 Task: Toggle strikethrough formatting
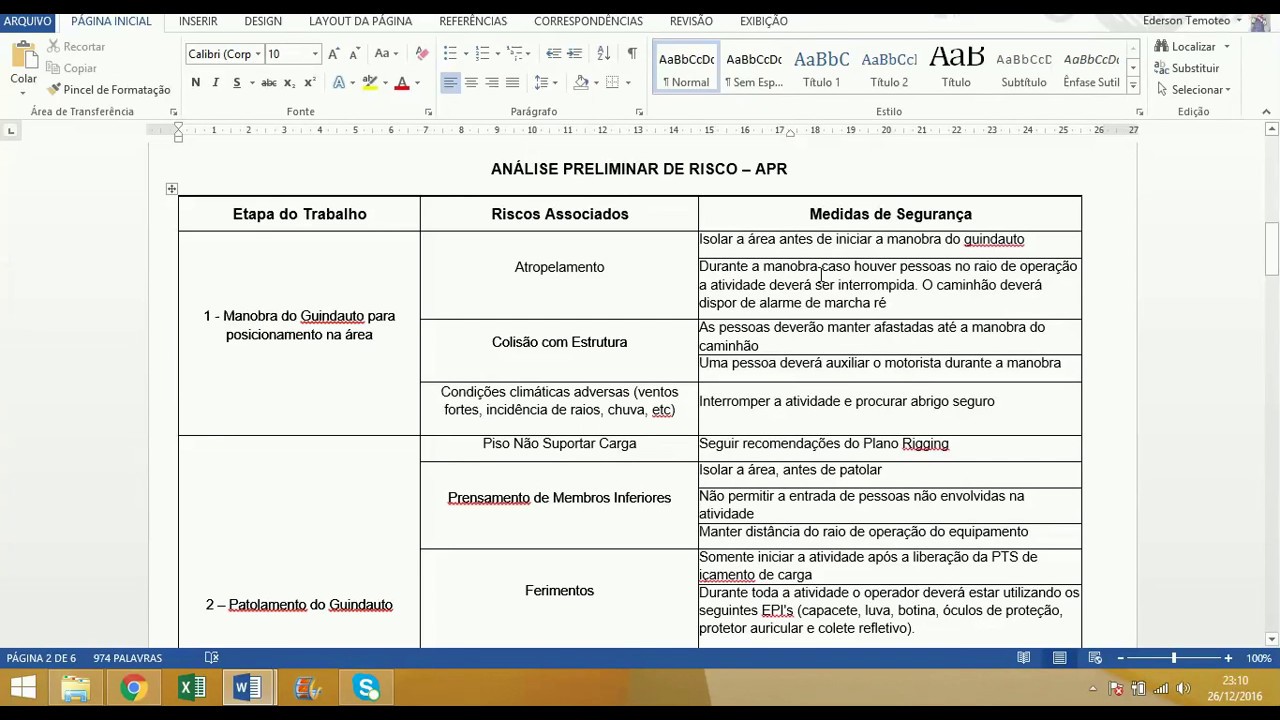tap(268, 83)
